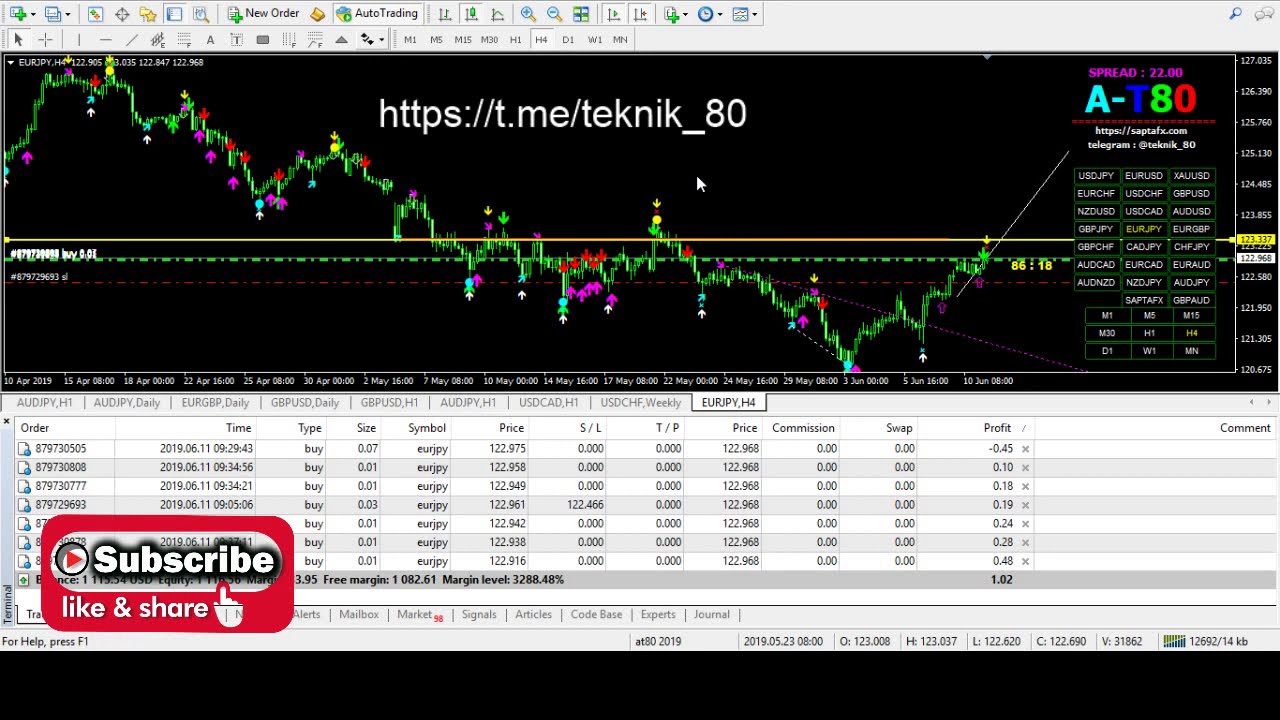Select the arrow cursor tool

pyautogui.click(x=18, y=39)
